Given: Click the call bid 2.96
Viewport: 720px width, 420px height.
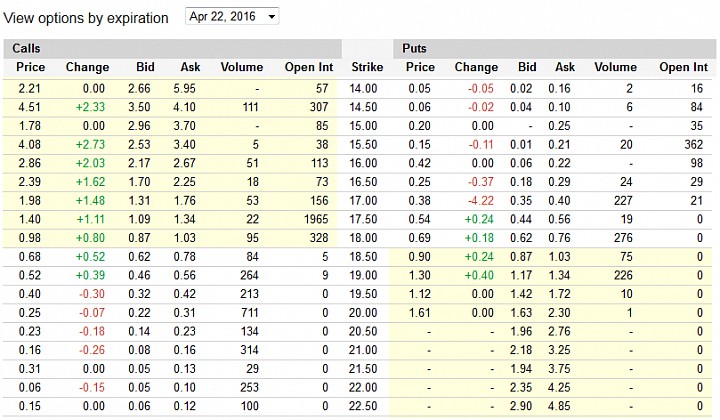Looking at the screenshot, I should [x=139, y=126].
